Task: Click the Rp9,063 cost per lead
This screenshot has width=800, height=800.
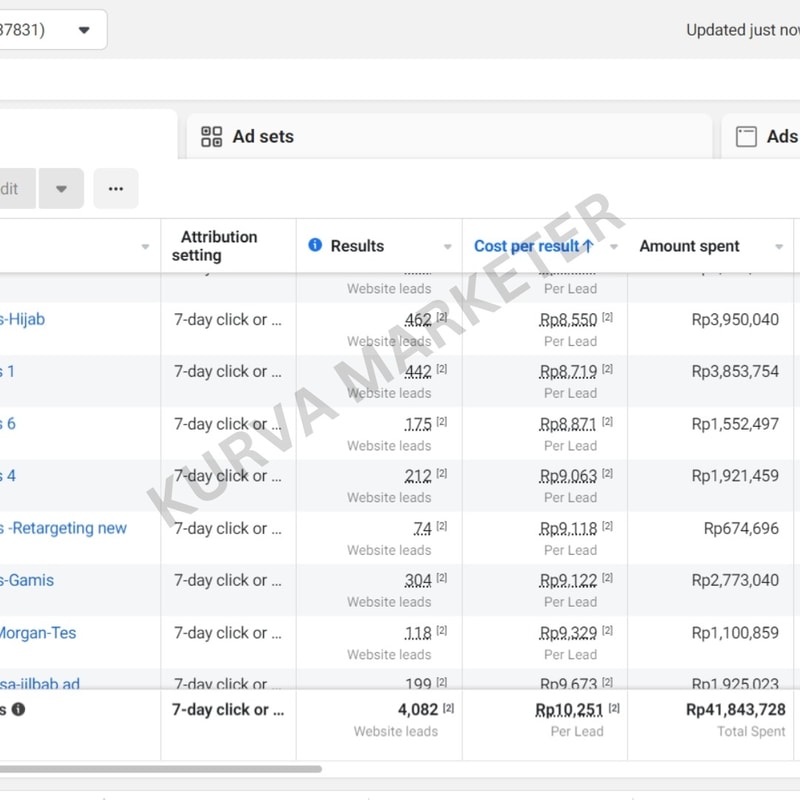Action: (568, 477)
